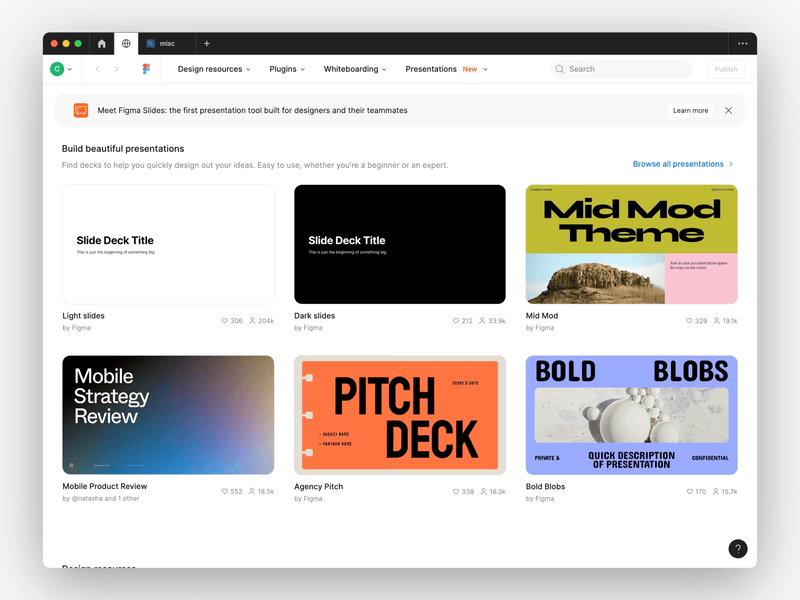Click the Figma logo icon

tap(146, 69)
